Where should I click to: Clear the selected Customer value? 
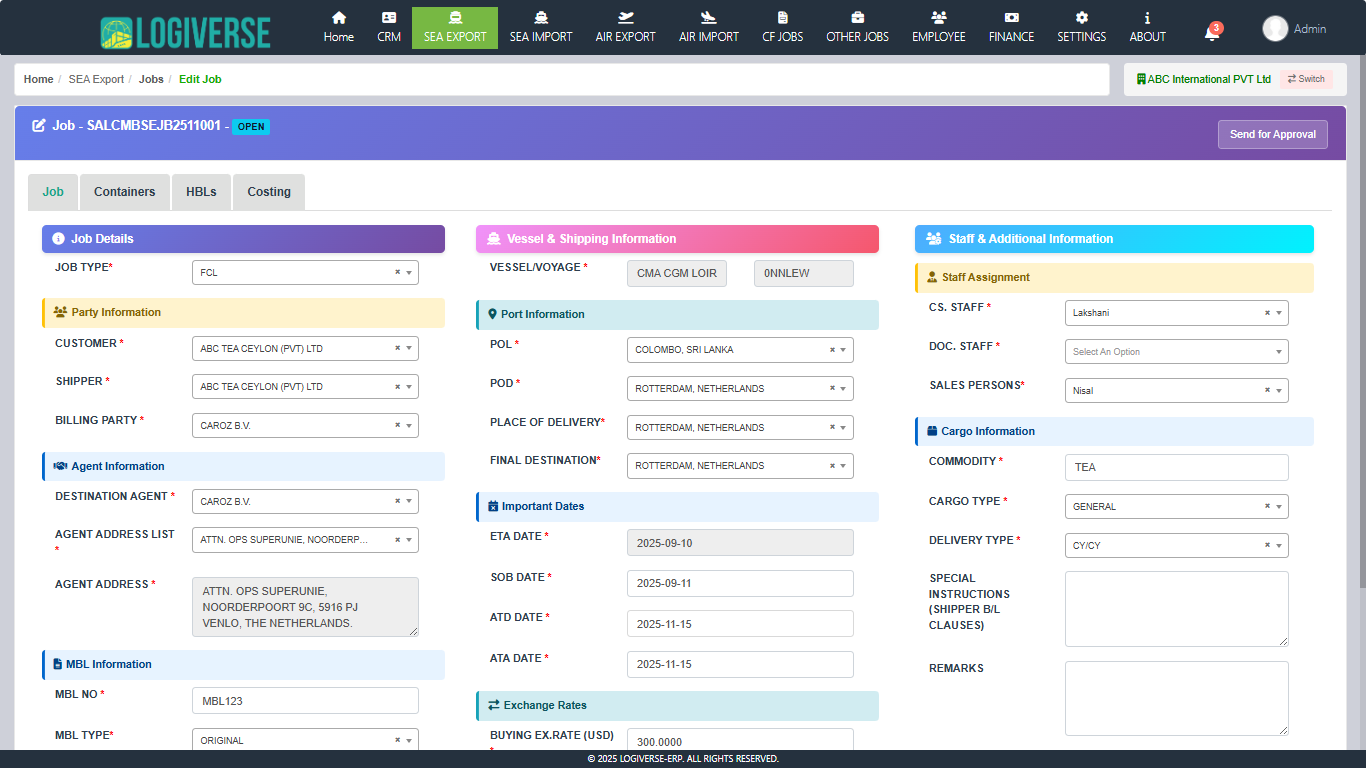click(x=397, y=349)
